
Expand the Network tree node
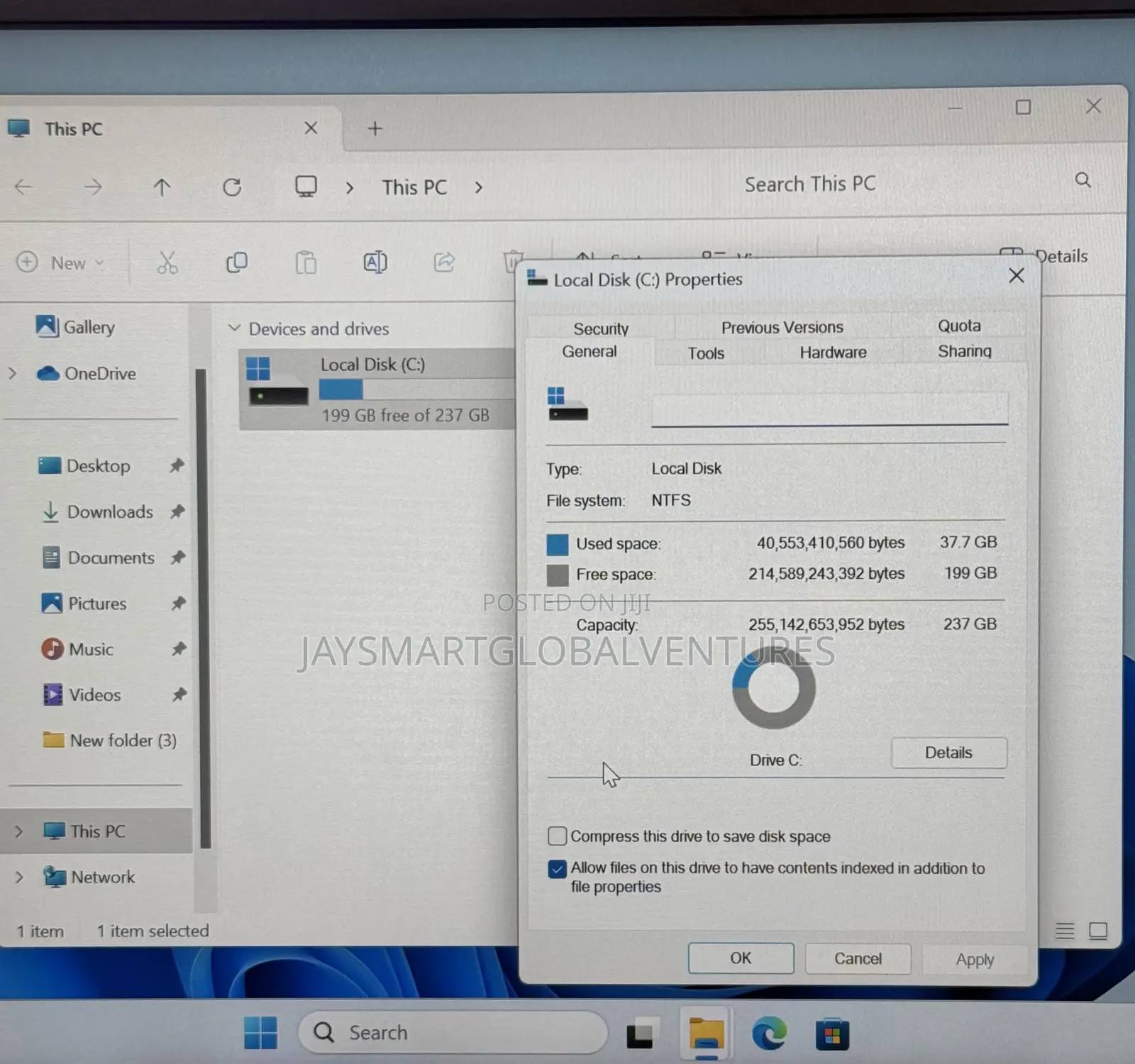[18, 877]
